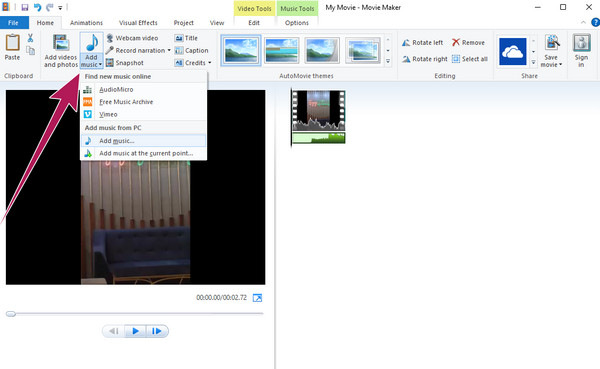
Task: Click the Add music note icon
Action: click(92, 42)
